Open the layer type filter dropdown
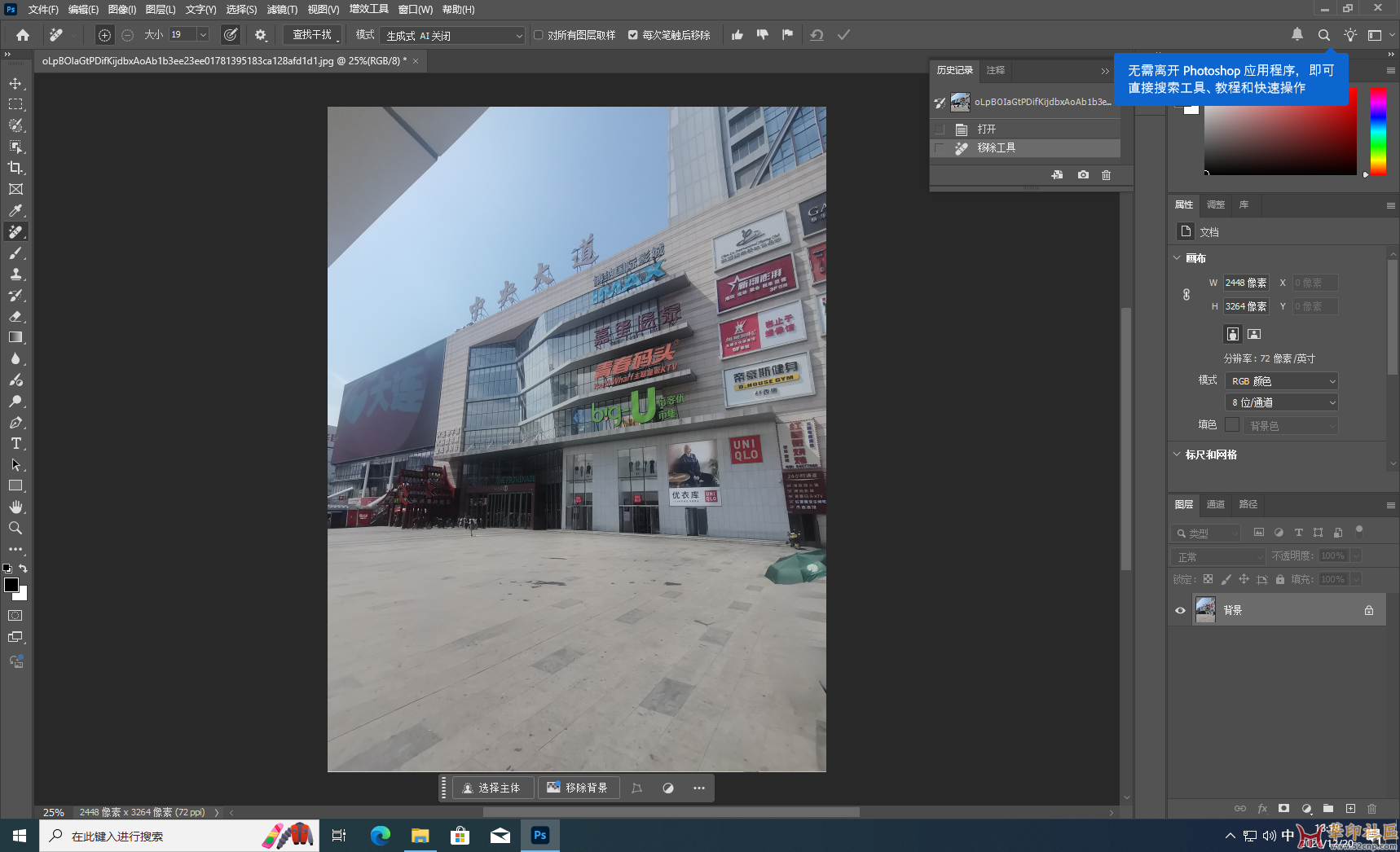1400x852 pixels. pos(1206,533)
